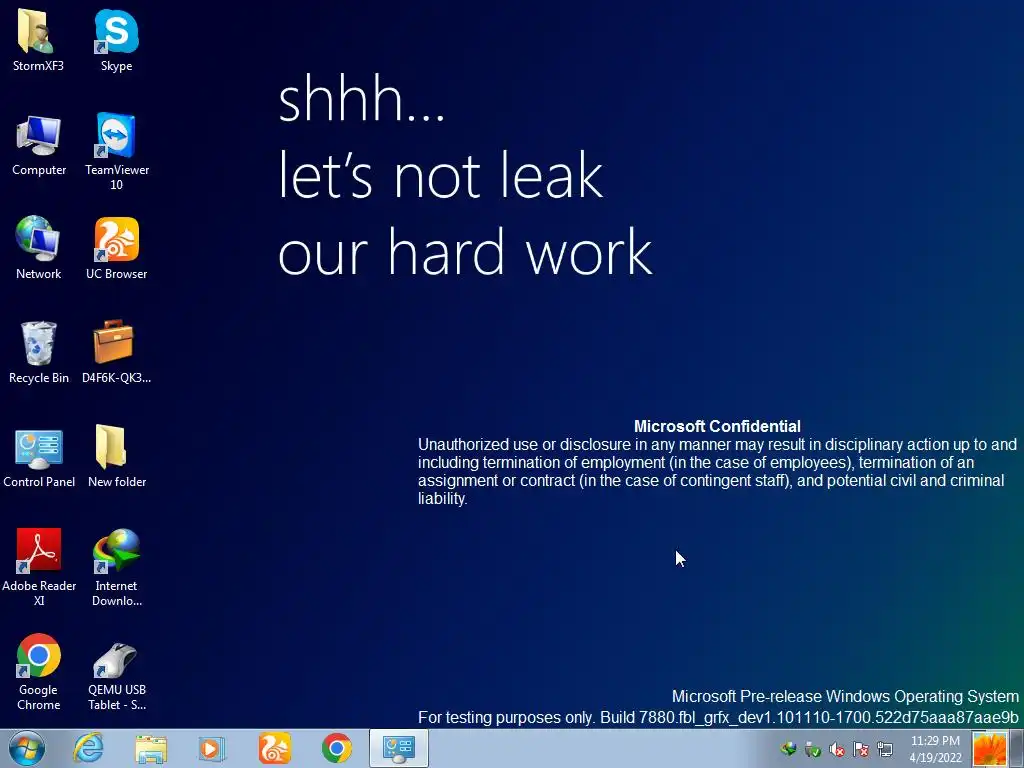Select the Computer desktop icon

39,145
